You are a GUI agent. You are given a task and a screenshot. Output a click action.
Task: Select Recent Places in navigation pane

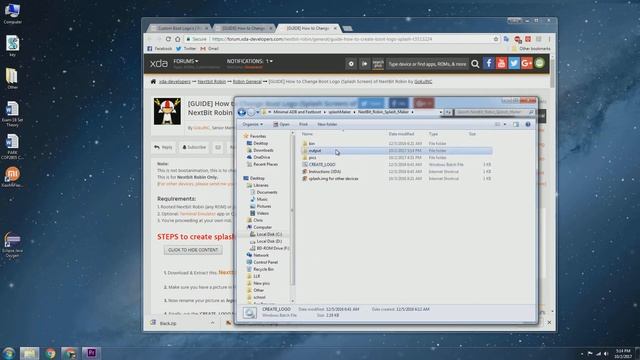point(265,164)
